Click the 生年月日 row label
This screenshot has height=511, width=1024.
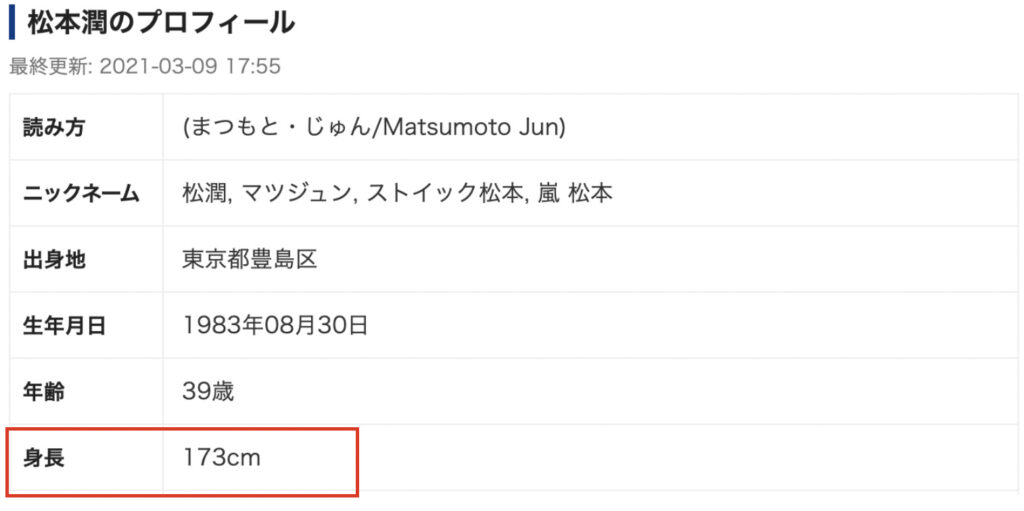pos(65,326)
